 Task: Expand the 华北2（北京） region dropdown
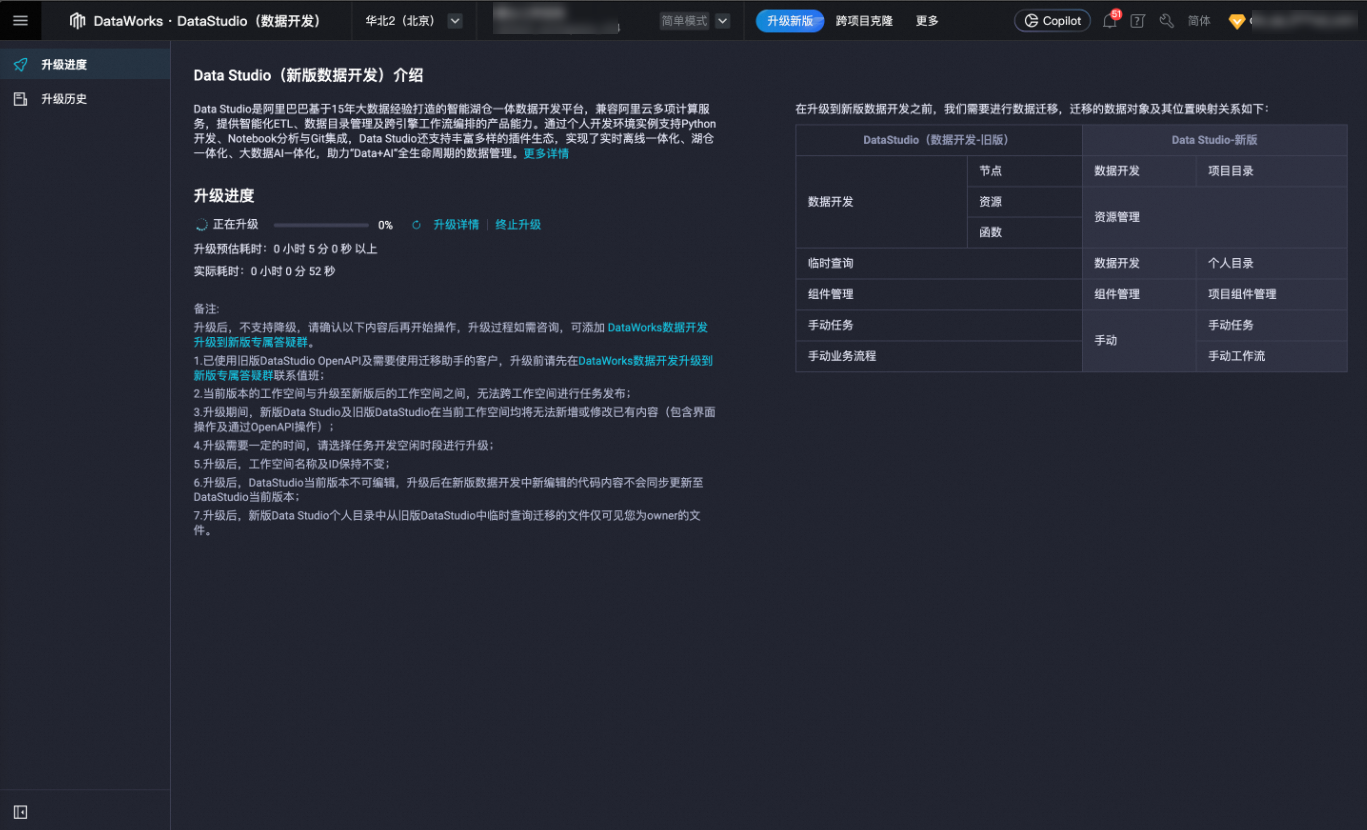tap(455, 21)
